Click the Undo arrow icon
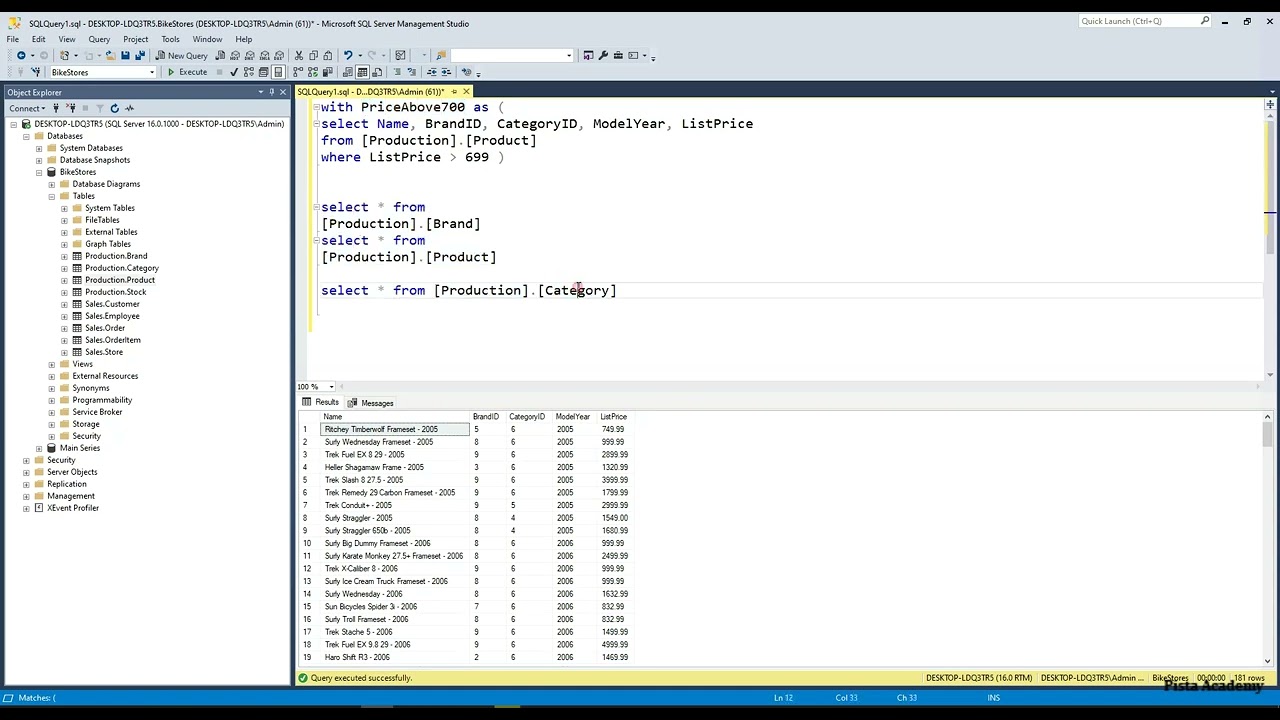This screenshot has height=720, width=1280. click(x=348, y=55)
